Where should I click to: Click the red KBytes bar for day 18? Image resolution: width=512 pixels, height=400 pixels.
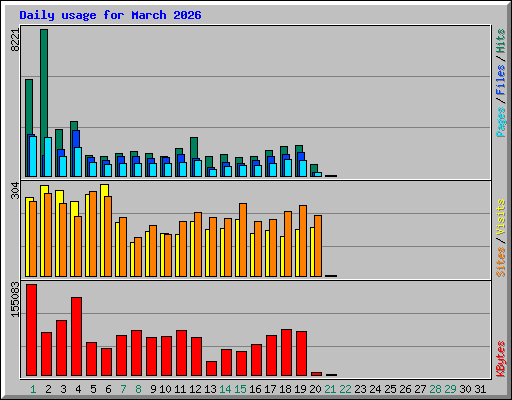[x=286, y=353]
